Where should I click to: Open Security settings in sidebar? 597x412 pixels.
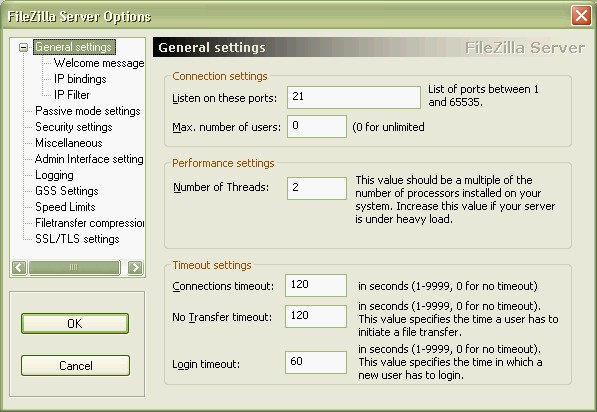pyautogui.click(x=73, y=127)
